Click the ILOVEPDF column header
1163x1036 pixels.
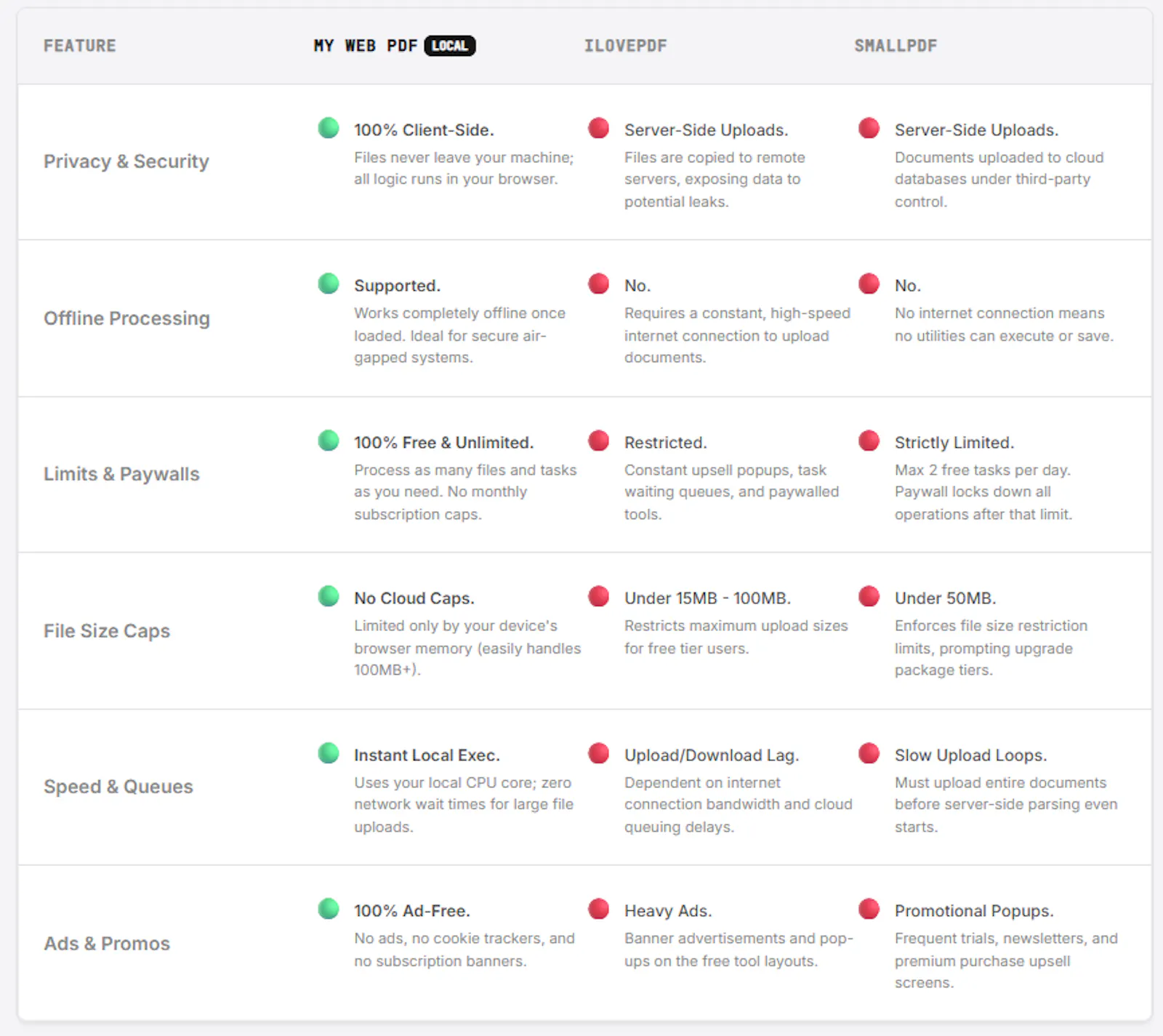pos(626,46)
